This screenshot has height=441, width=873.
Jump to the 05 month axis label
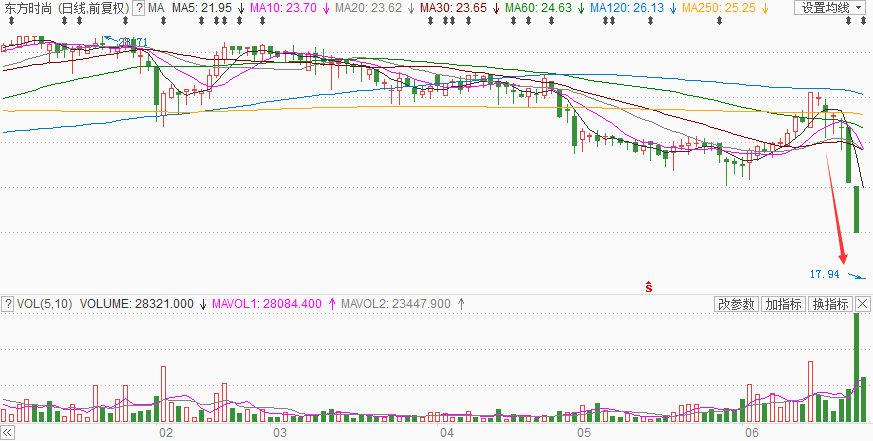[x=583, y=433]
